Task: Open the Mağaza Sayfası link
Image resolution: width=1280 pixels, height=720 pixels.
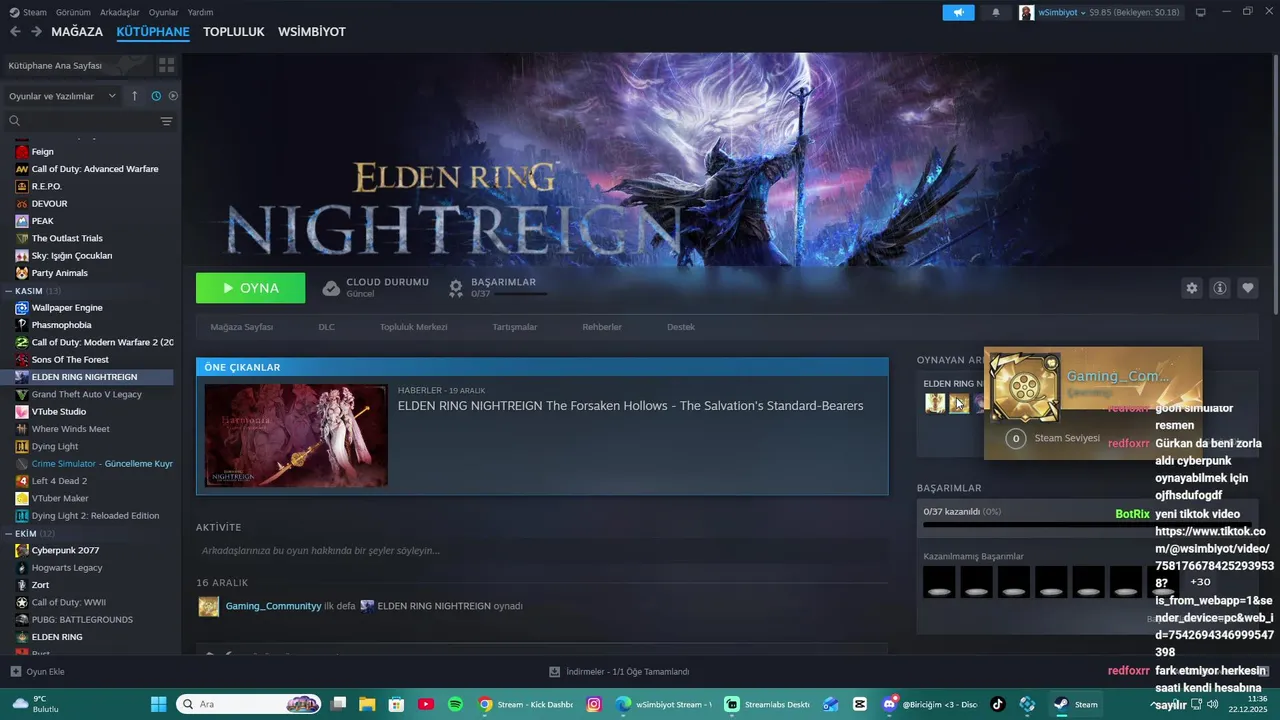Action: click(241, 327)
